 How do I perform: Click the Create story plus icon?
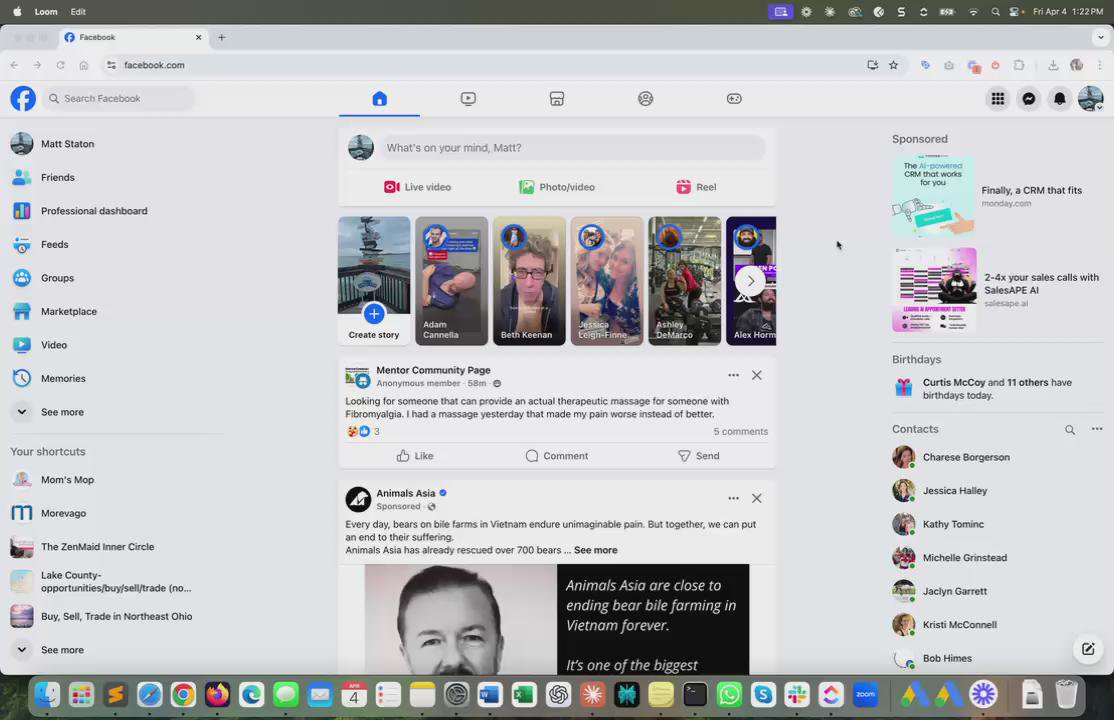tap(374, 313)
